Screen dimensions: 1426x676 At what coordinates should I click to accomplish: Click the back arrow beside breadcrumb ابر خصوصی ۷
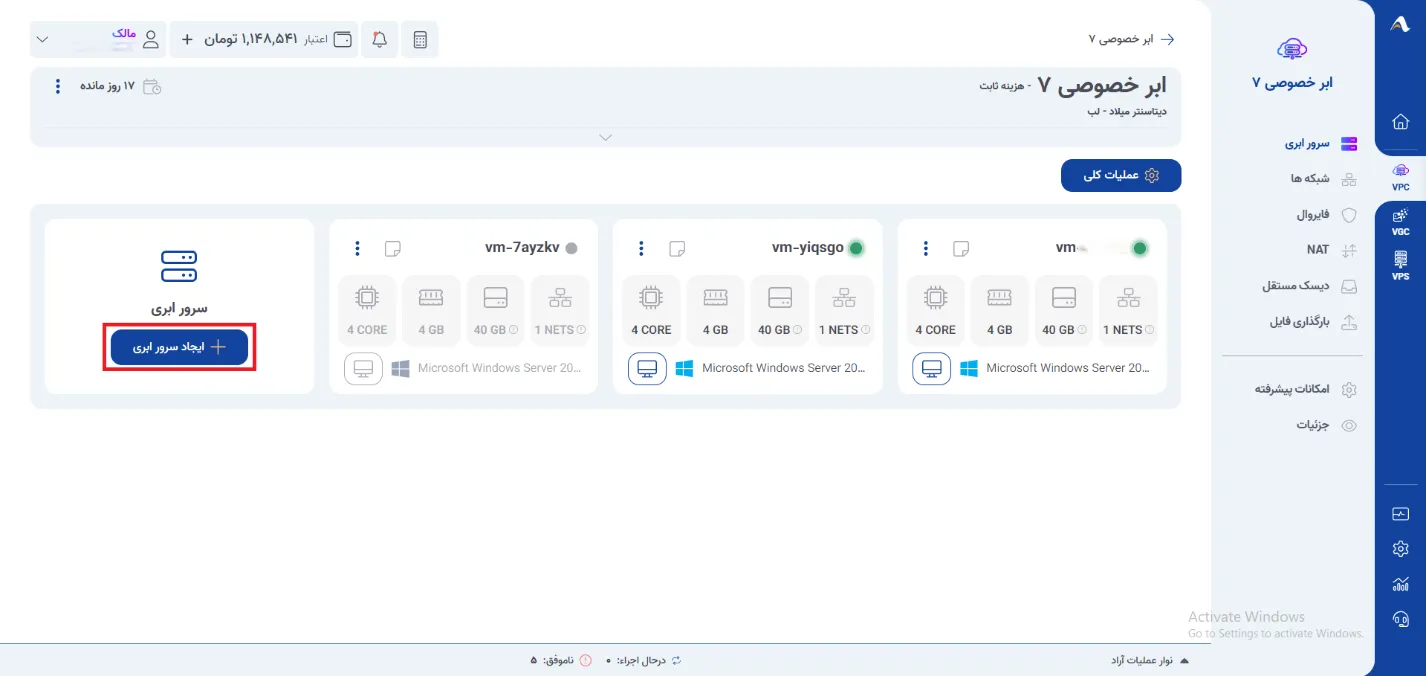(1166, 39)
